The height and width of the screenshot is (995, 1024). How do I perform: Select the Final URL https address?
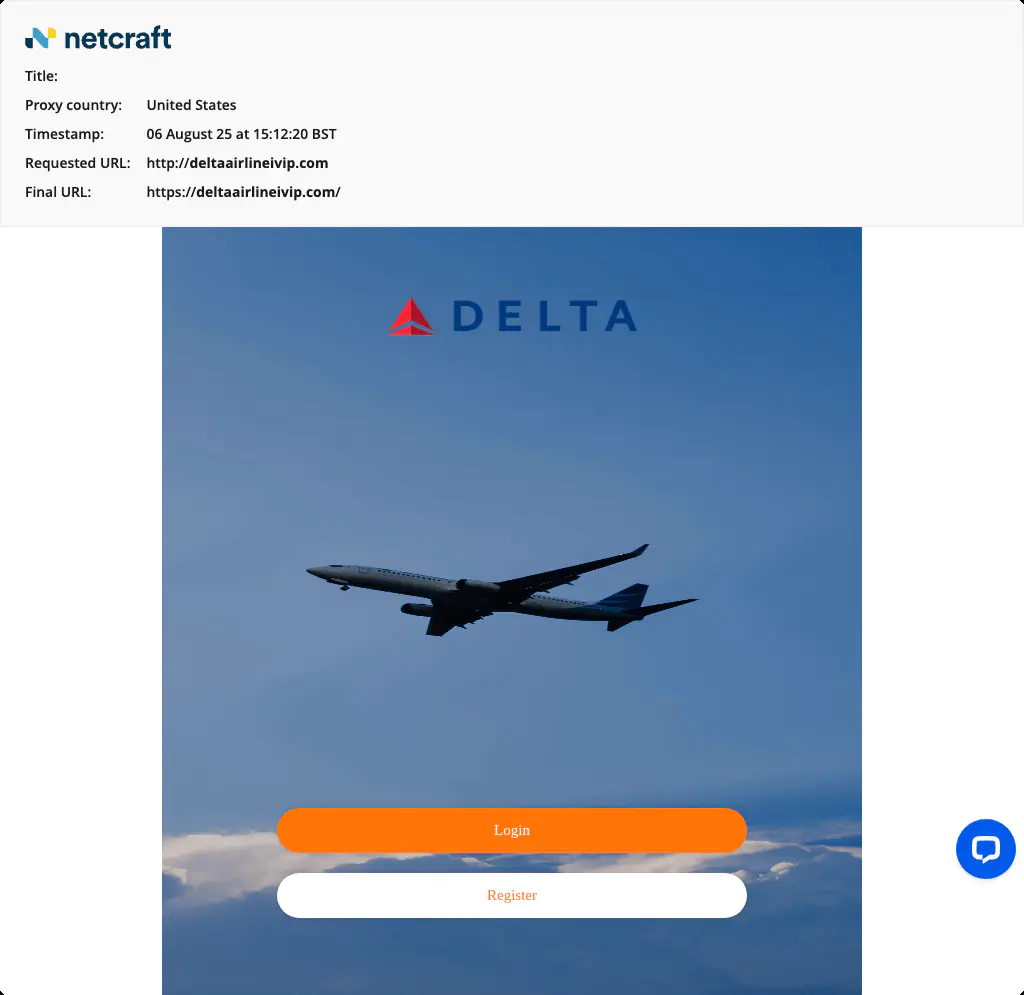coord(243,192)
